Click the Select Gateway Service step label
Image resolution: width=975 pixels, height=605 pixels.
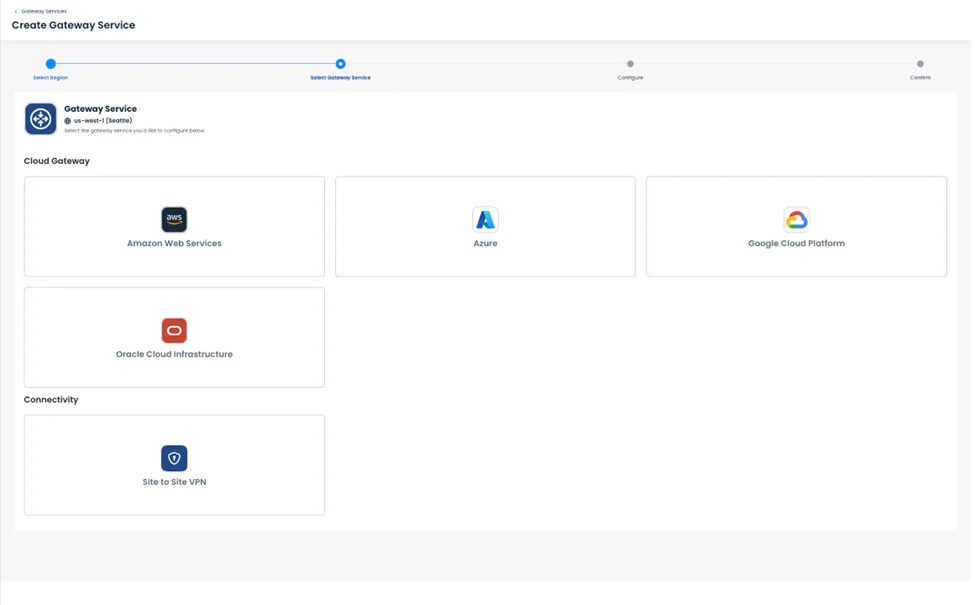pyautogui.click(x=340, y=78)
